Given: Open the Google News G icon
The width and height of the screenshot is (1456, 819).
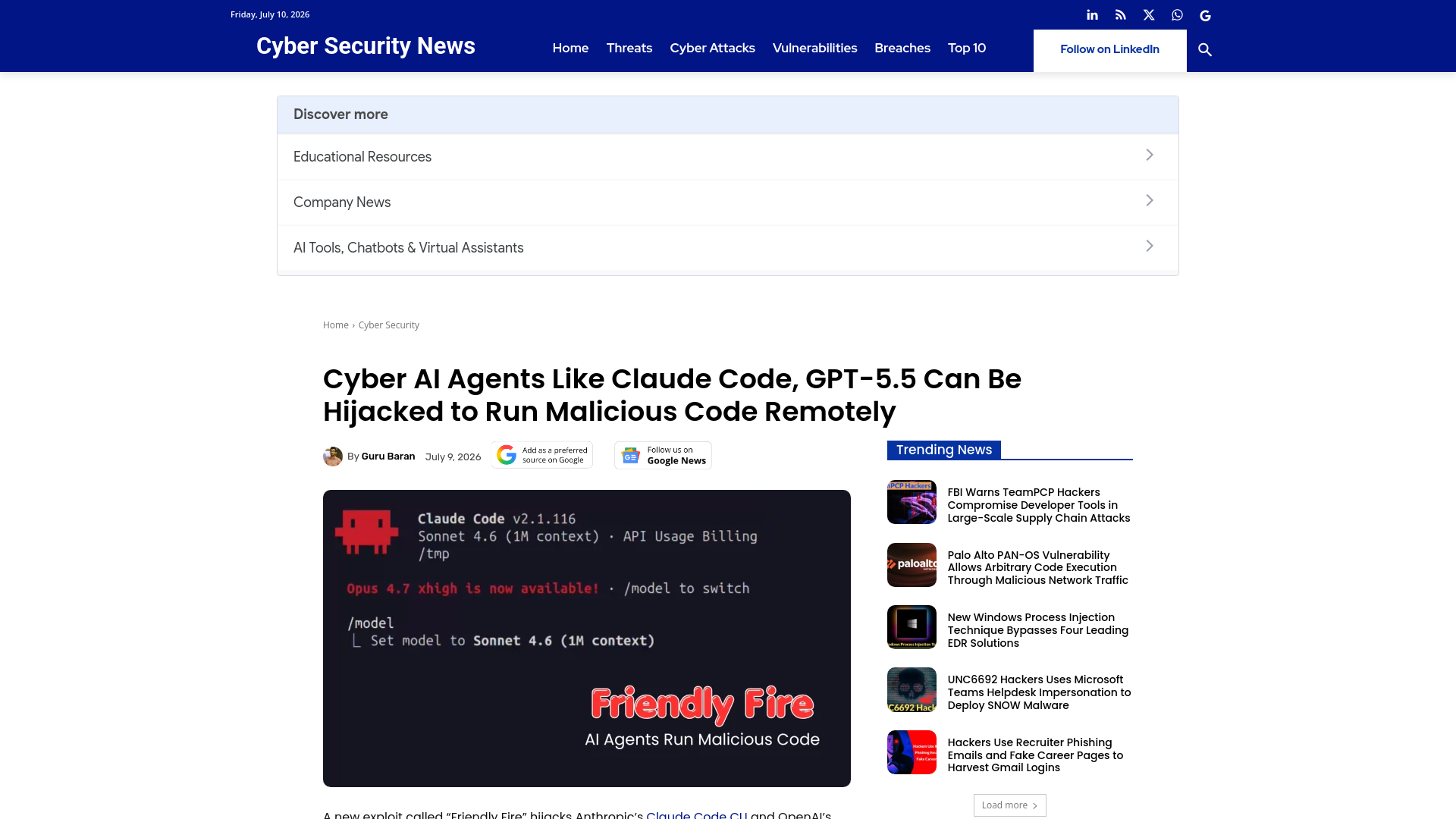Looking at the screenshot, I should [1205, 15].
